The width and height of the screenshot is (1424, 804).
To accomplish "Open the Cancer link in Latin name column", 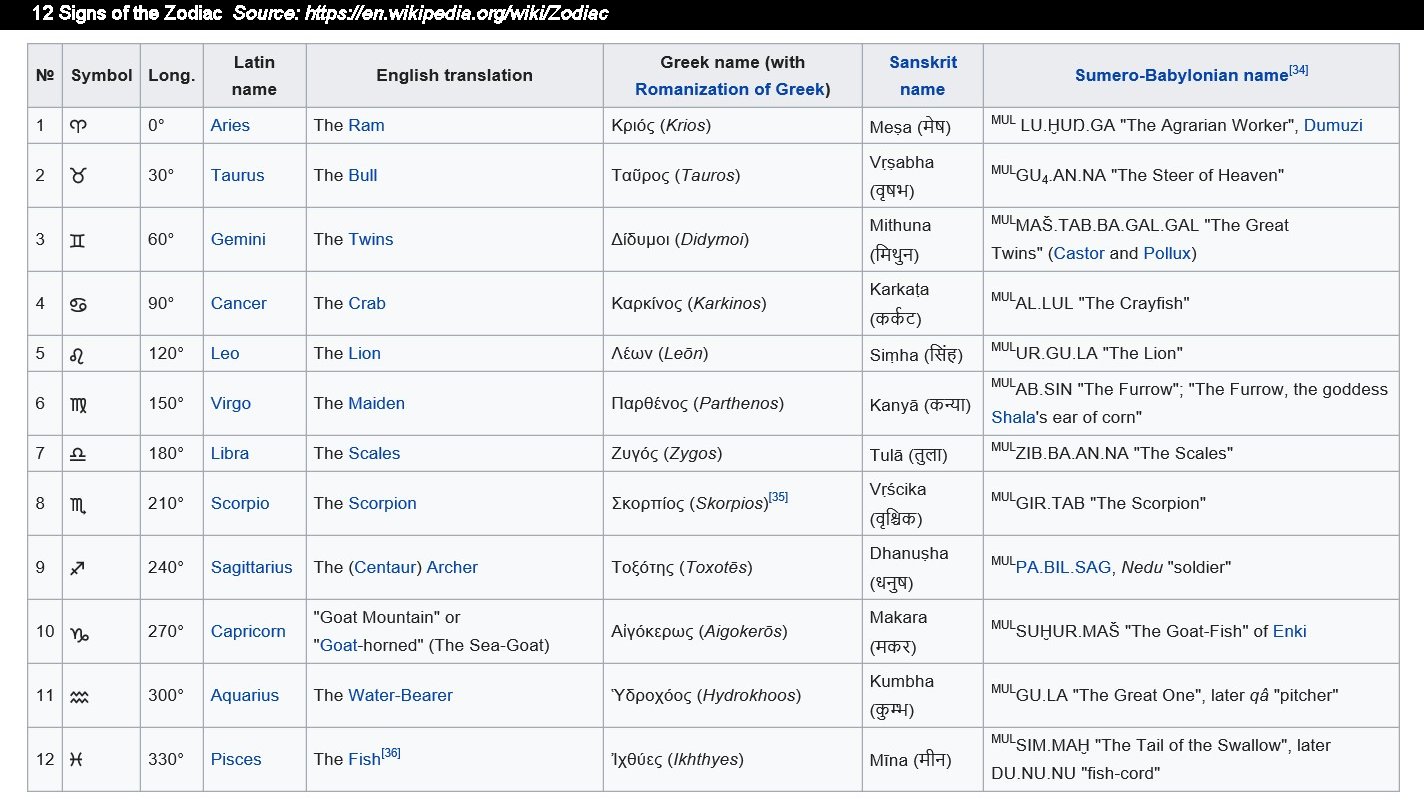I will pos(238,303).
